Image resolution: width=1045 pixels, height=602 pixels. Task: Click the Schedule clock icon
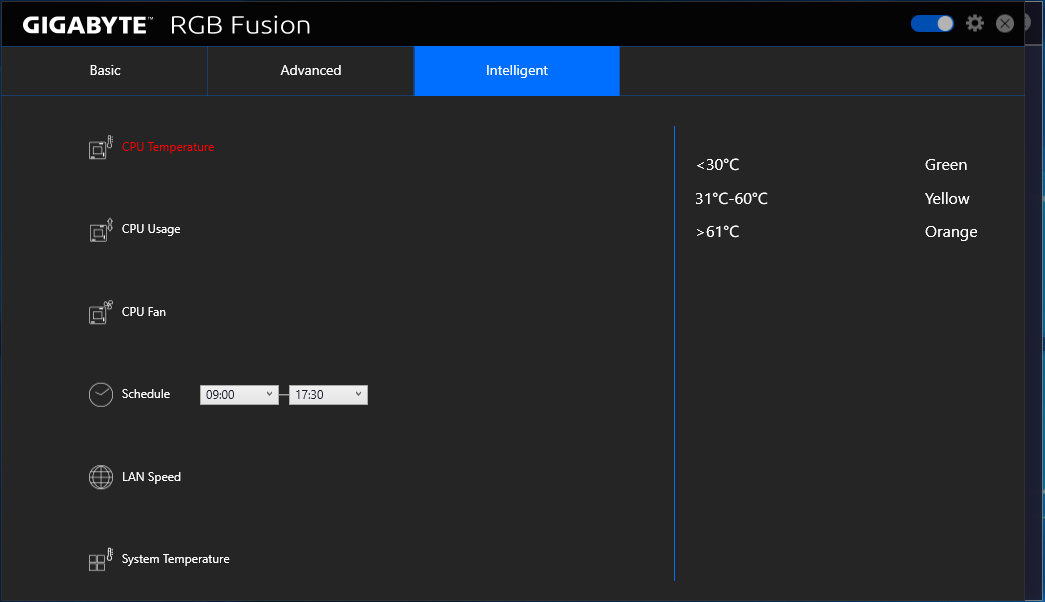click(101, 395)
